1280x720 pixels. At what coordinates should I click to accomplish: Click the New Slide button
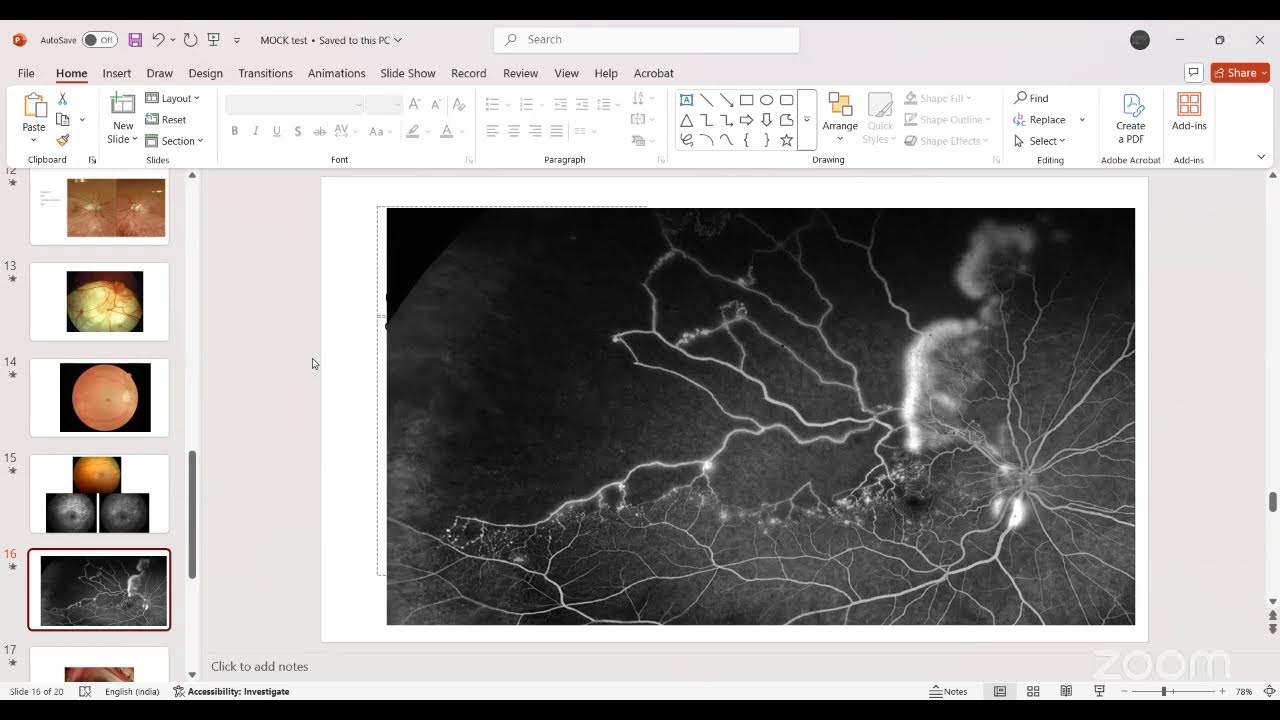click(x=123, y=118)
